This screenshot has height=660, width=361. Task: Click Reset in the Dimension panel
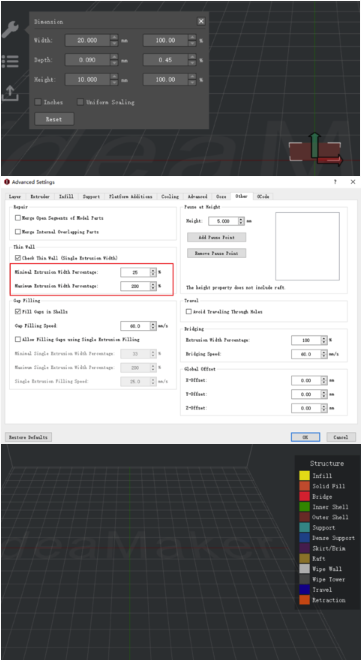(x=54, y=119)
